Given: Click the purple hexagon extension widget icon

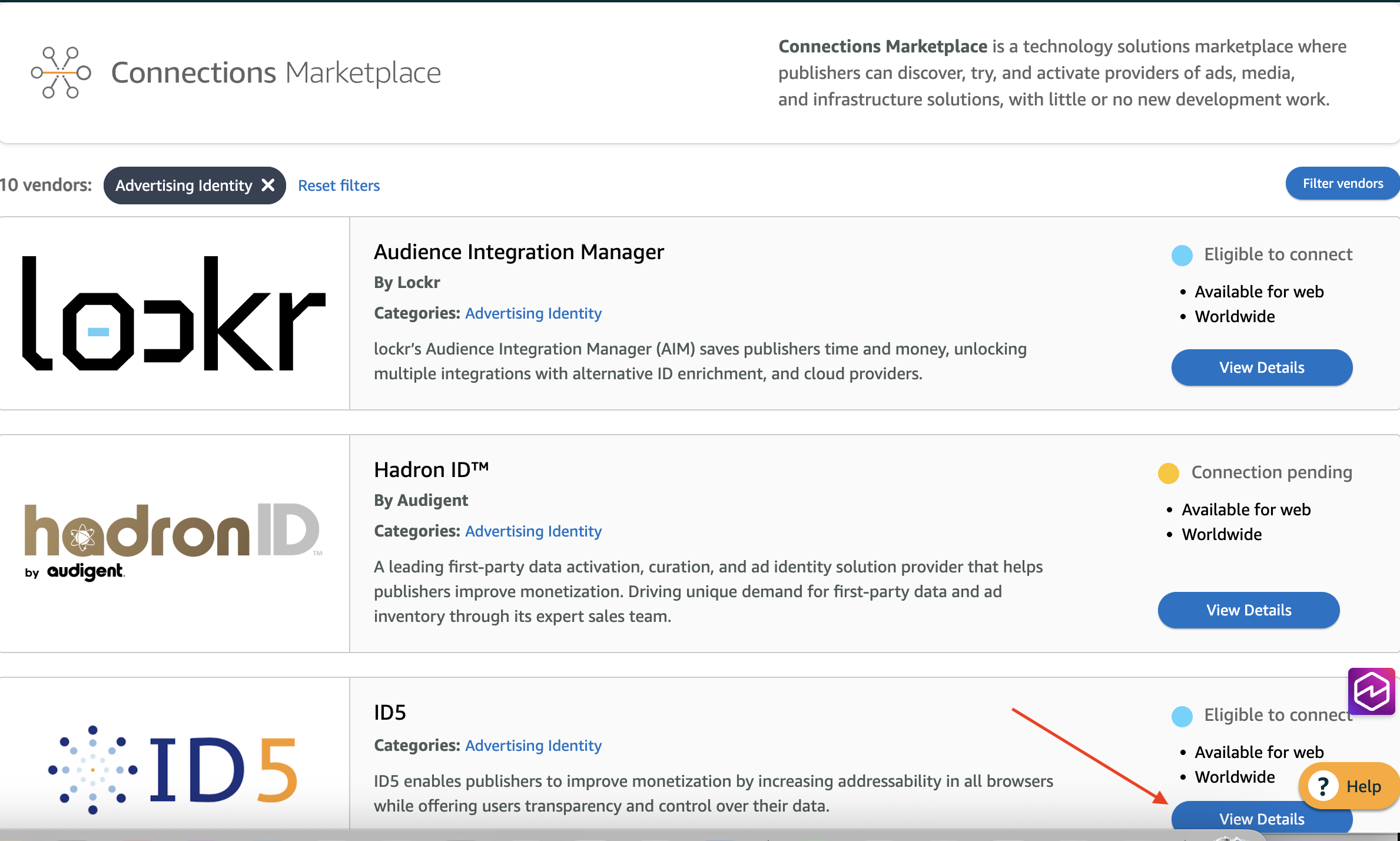Looking at the screenshot, I should (1371, 691).
